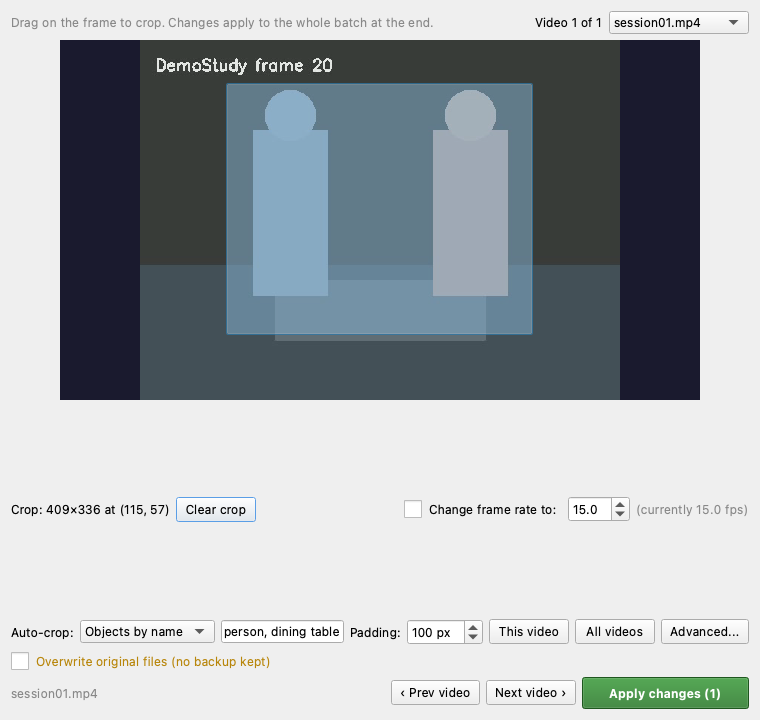Click inside the highlighted crop rectangle
Image resolution: width=760 pixels, height=720 pixels.
[380, 209]
